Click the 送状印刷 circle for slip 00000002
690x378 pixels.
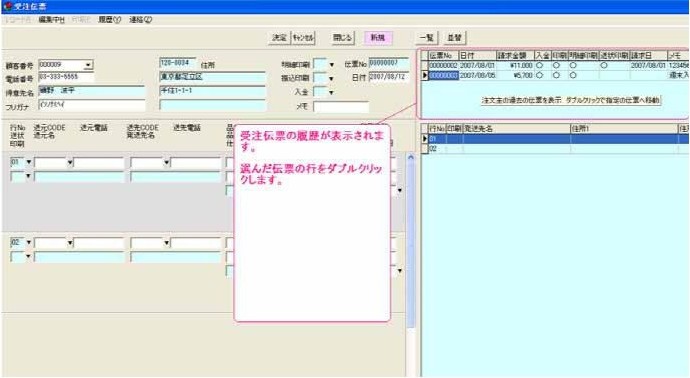pyautogui.click(x=604, y=65)
